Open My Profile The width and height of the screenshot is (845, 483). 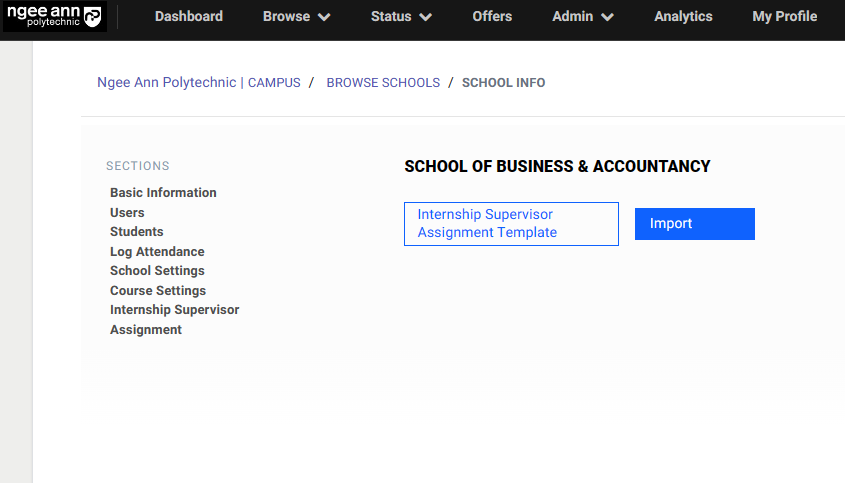click(784, 17)
